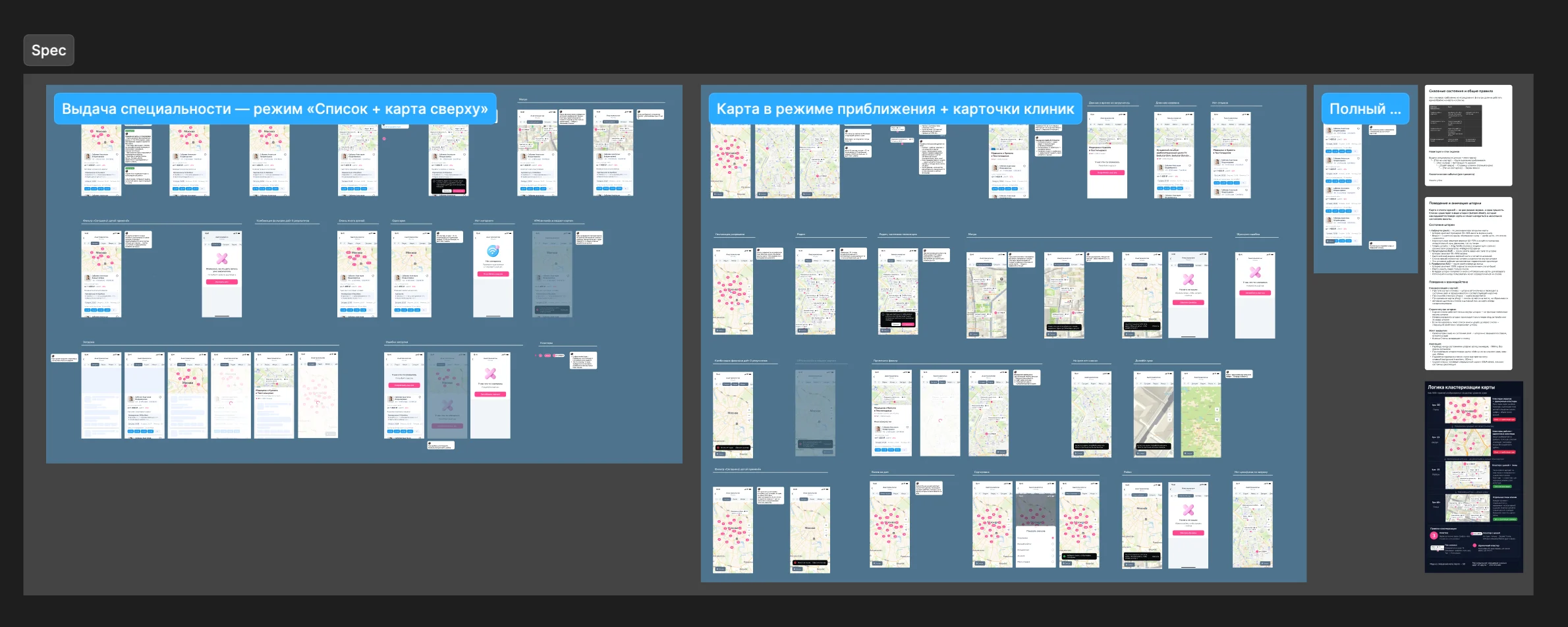
Task: Select section title «Список + карта сверху»
Action: (x=275, y=109)
